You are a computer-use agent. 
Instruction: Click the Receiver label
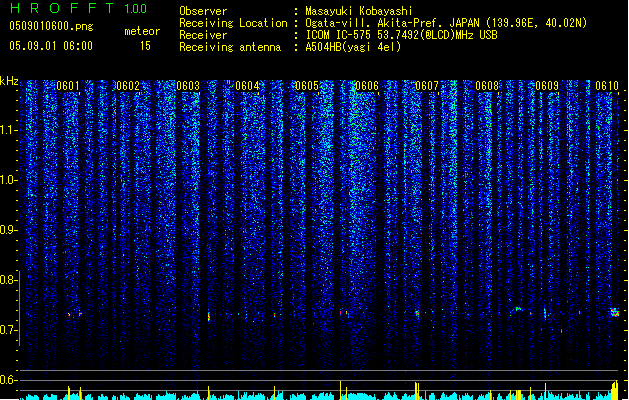click(203, 35)
